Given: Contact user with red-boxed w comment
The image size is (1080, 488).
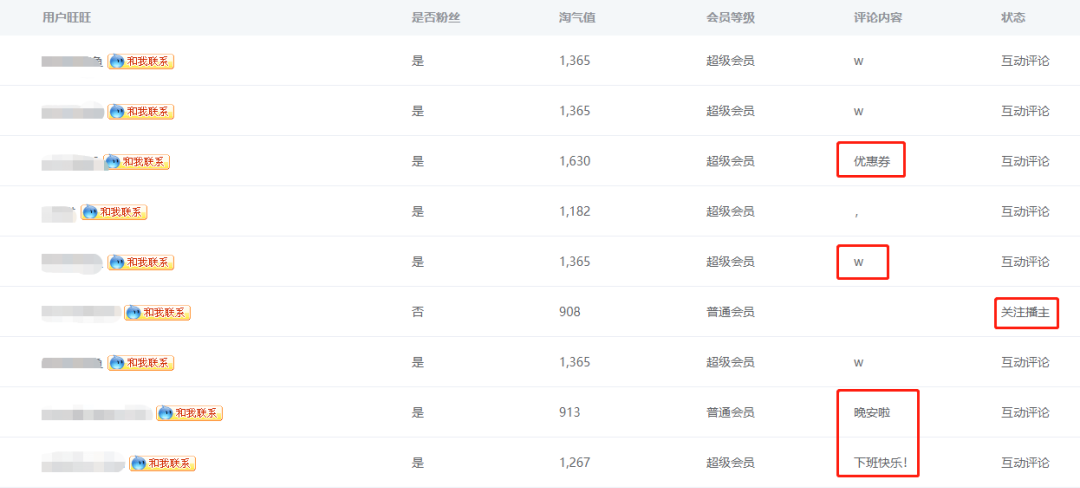Looking at the screenshot, I should point(141,262).
